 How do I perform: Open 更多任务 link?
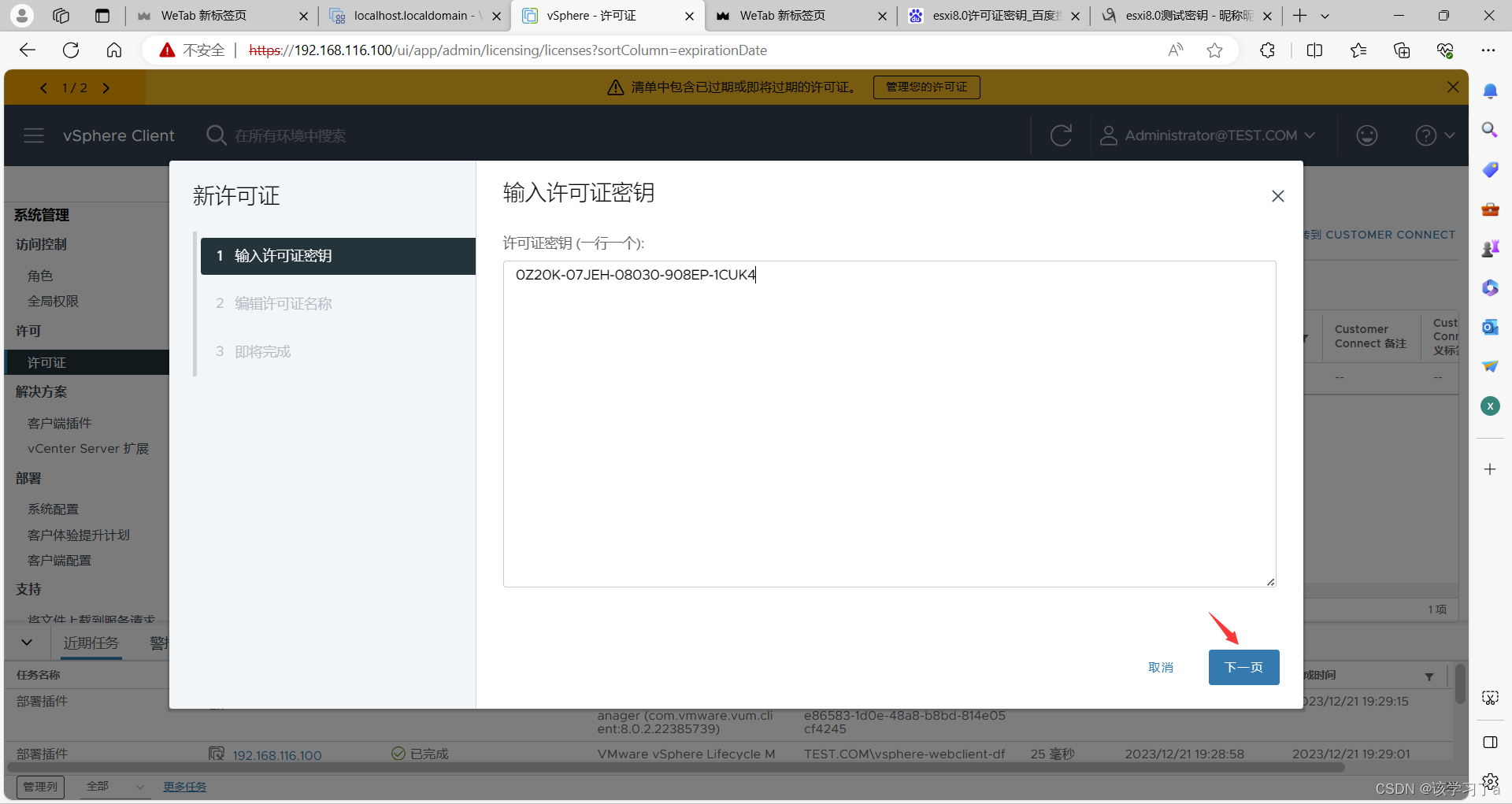184,786
